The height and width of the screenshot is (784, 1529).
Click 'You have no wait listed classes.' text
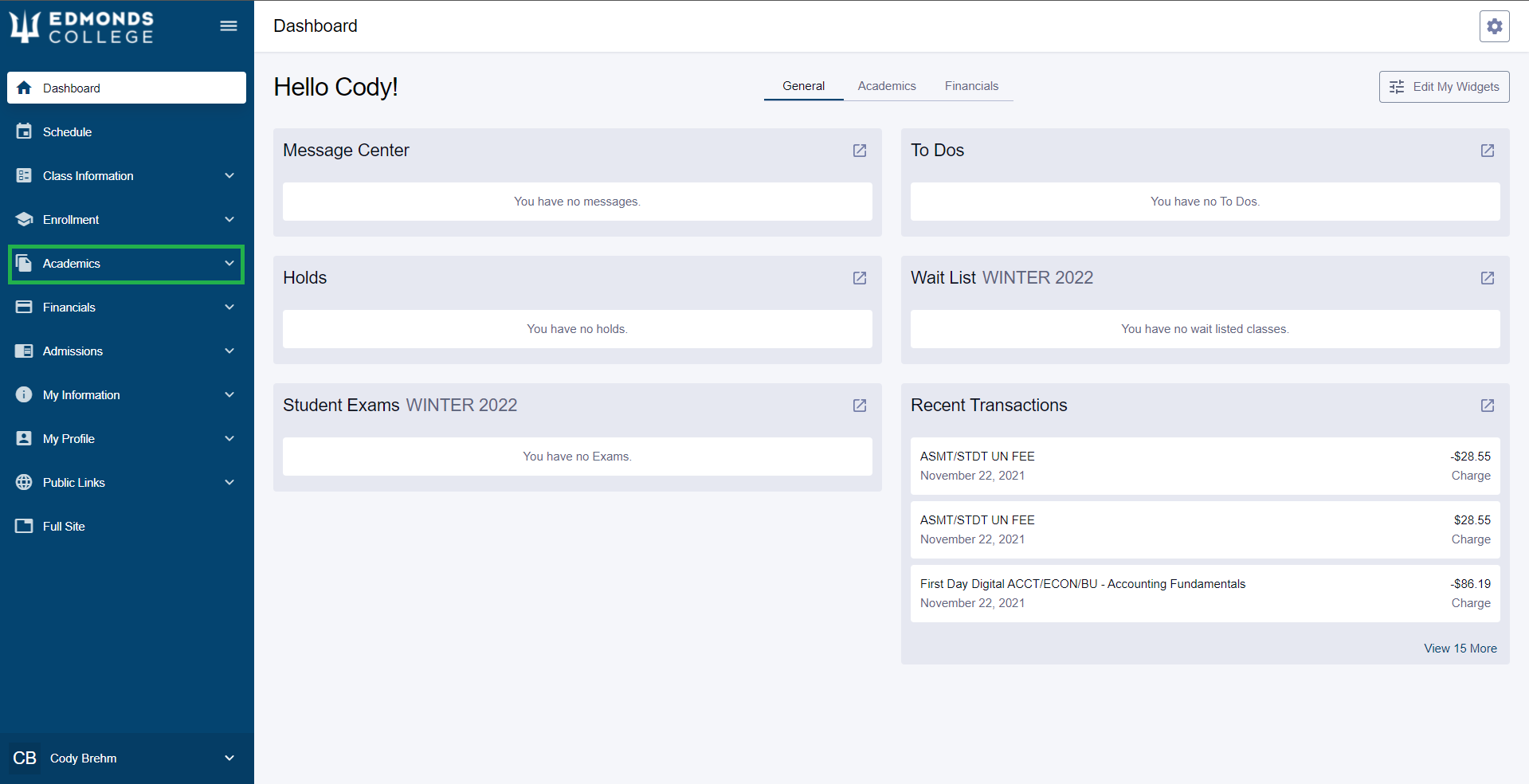coord(1205,329)
